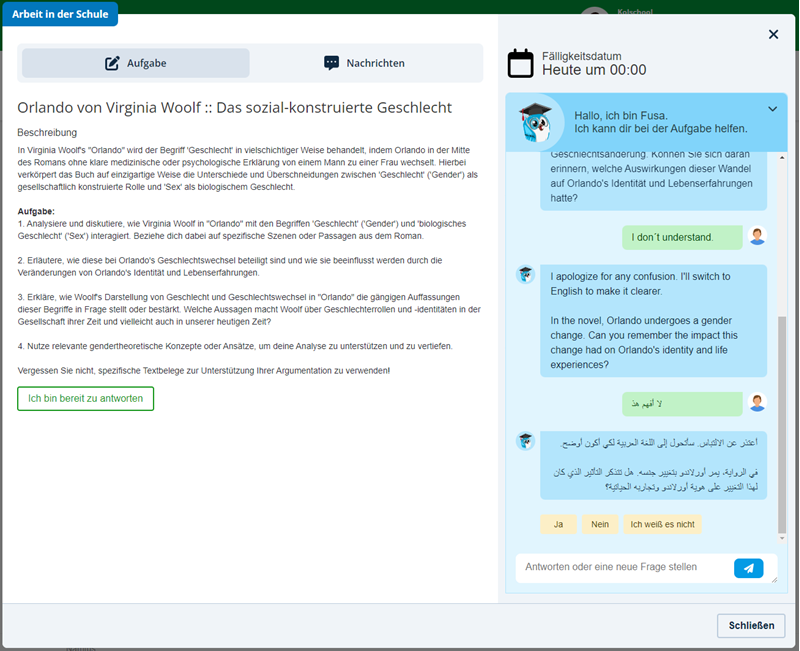Click the user avatar beside 'I don't understand'

(757, 237)
